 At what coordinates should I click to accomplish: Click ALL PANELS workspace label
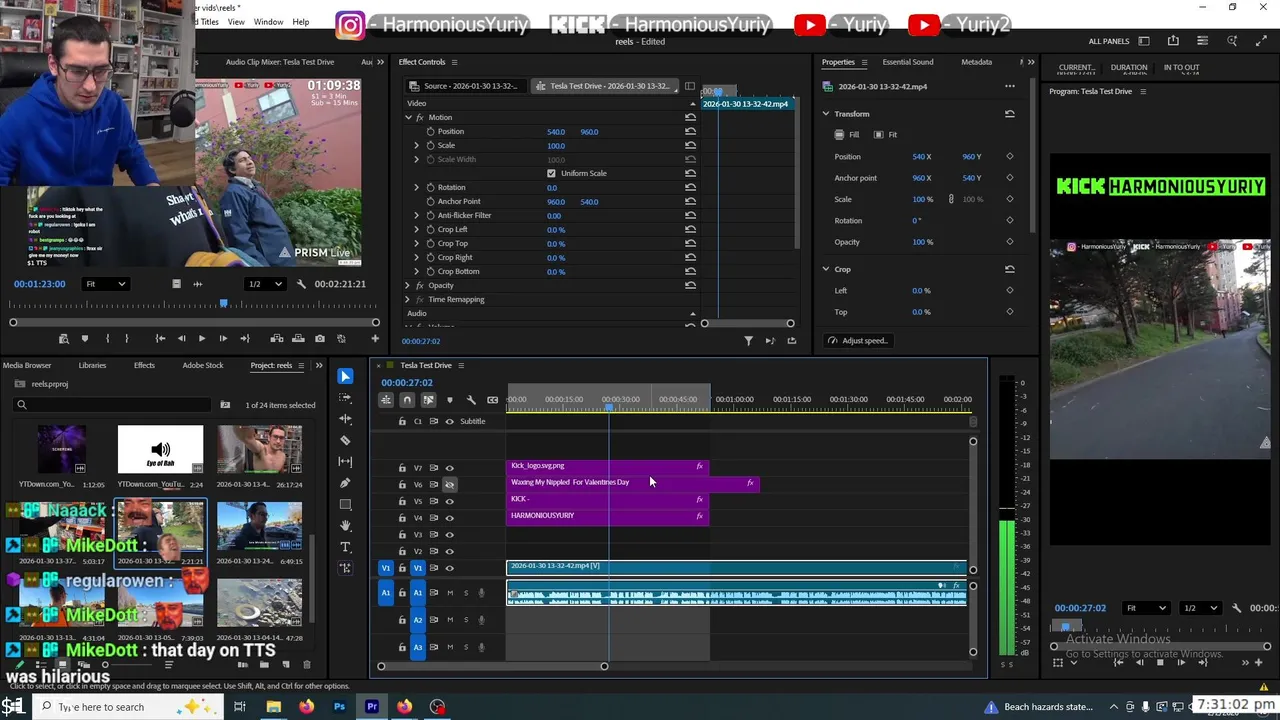(1109, 42)
